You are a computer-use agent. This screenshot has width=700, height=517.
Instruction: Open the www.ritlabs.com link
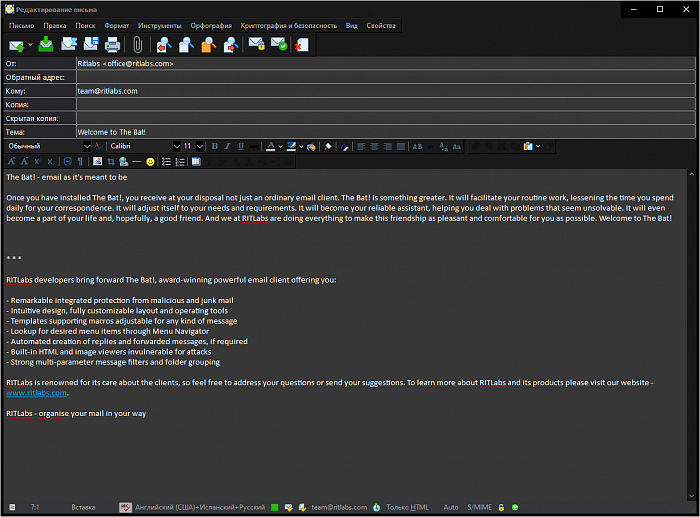point(37,393)
